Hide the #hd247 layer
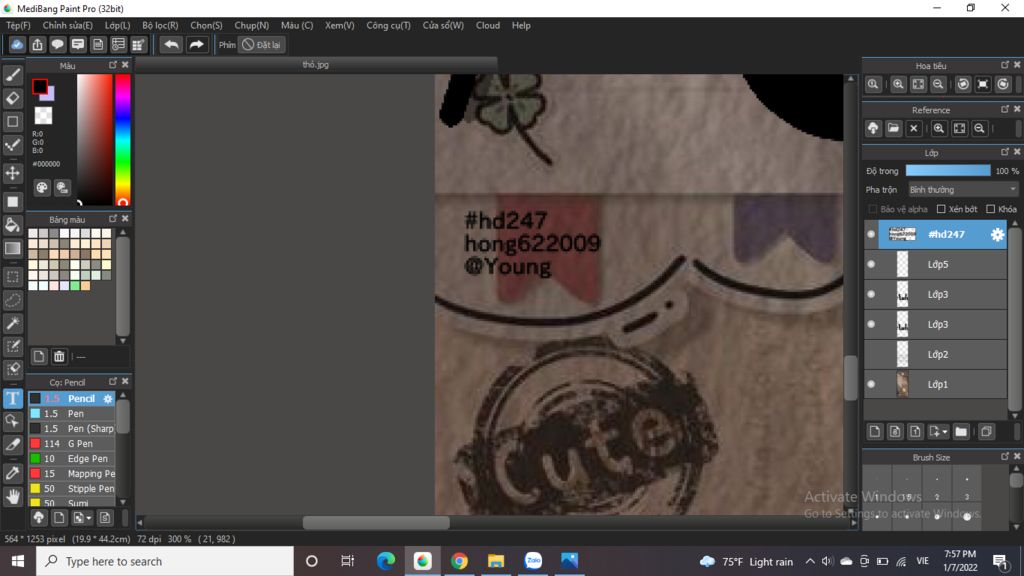The height and width of the screenshot is (576, 1024). pyautogui.click(x=871, y=234)
